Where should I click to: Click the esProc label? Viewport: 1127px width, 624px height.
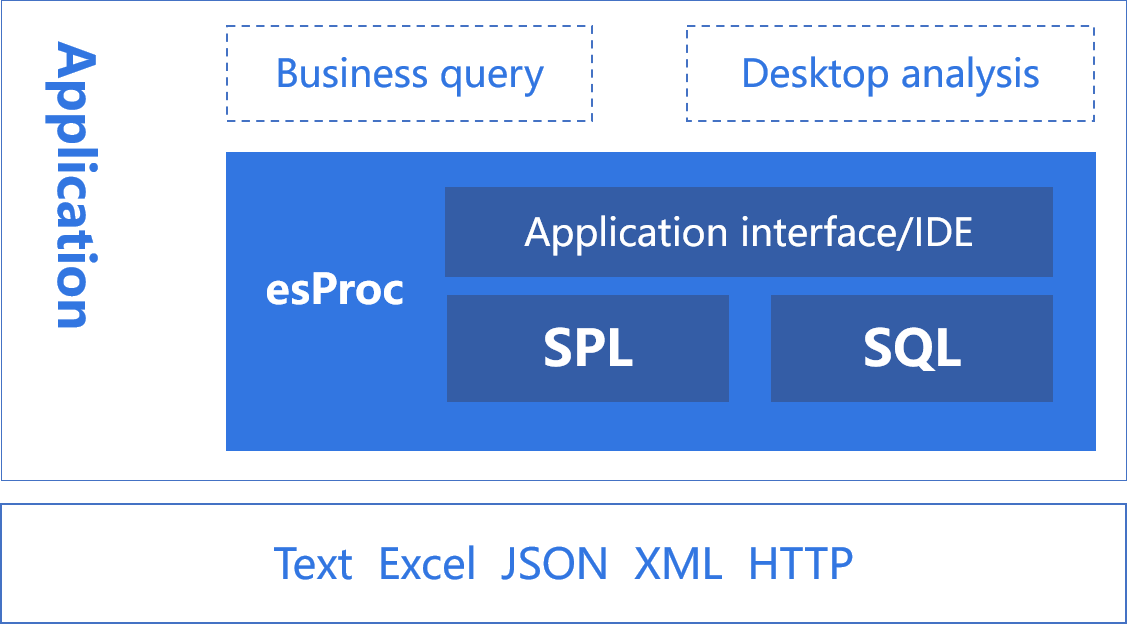click(x=335, y=290)
